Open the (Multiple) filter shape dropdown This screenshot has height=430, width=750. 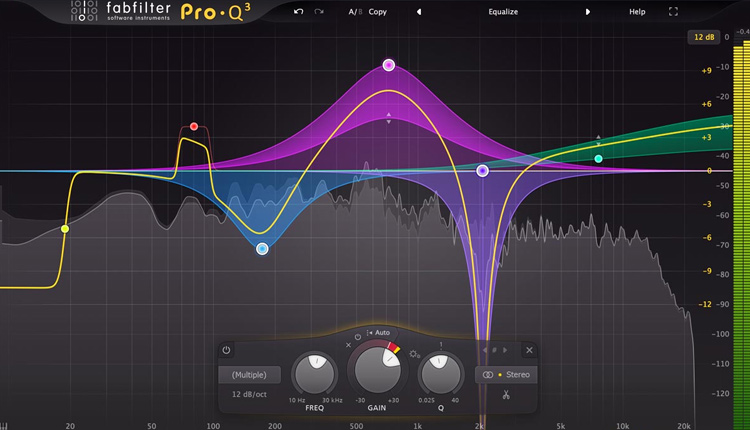pyautogui.click(x=249, y=374)
